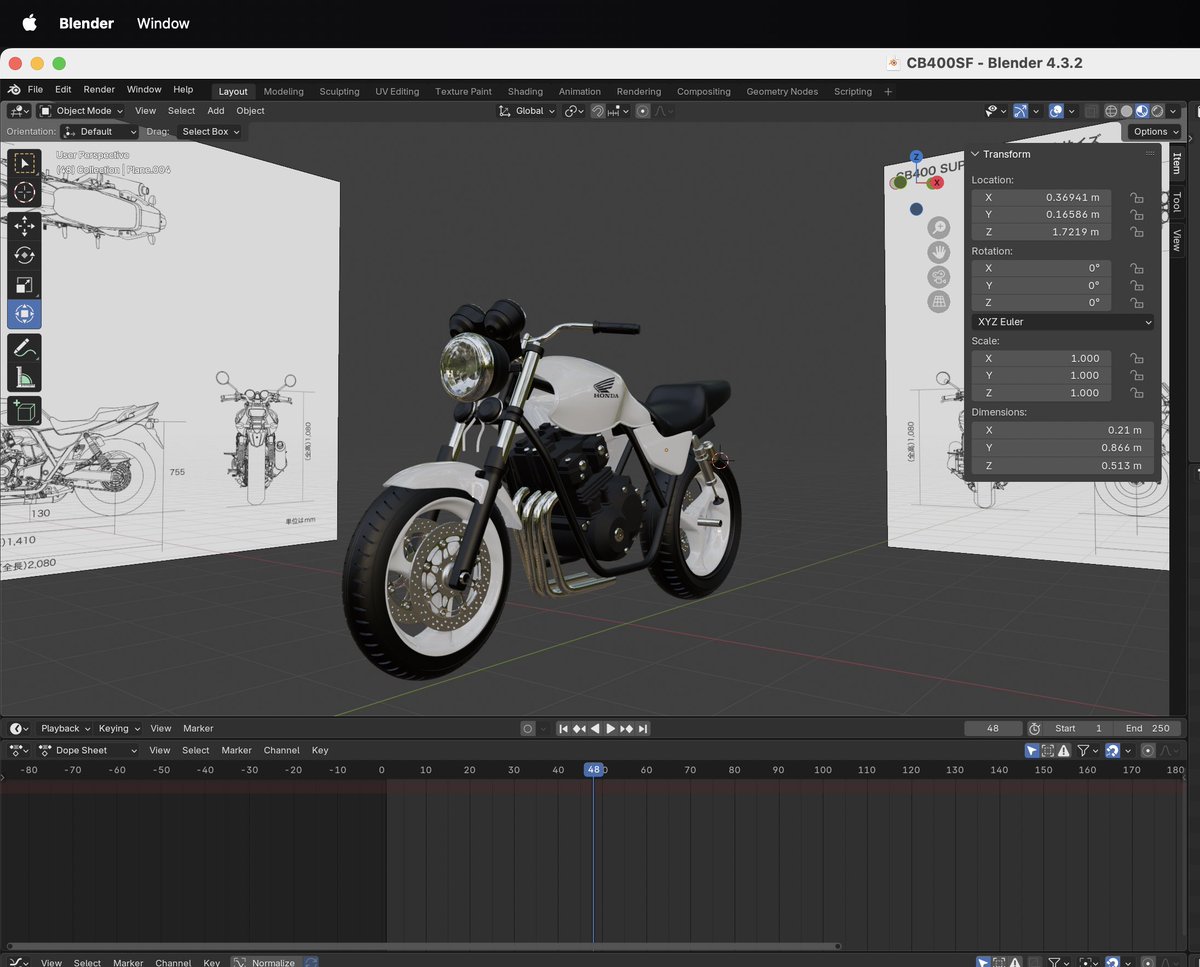This screenshot has width=1200, height=967.
Task: Open the XYZ Euler rotation mode dropdown
Action: click(x=1062, y=322)
